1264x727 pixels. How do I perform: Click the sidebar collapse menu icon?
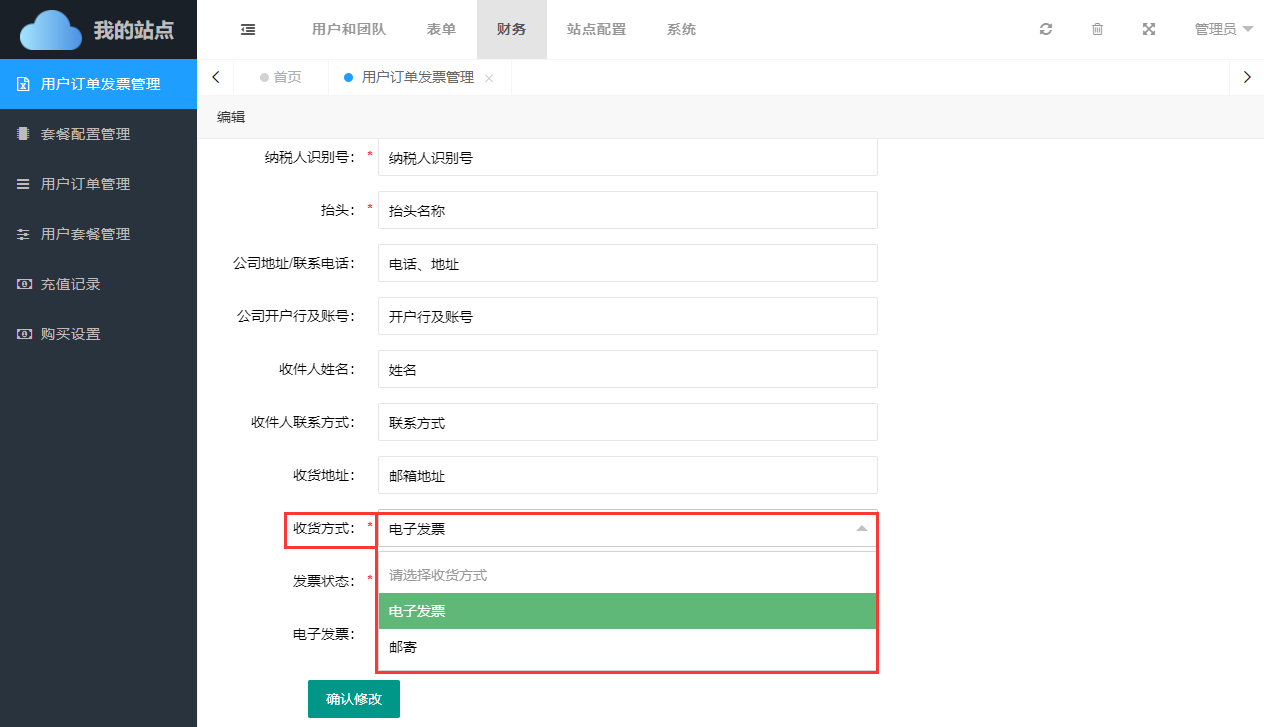[248, 30]
